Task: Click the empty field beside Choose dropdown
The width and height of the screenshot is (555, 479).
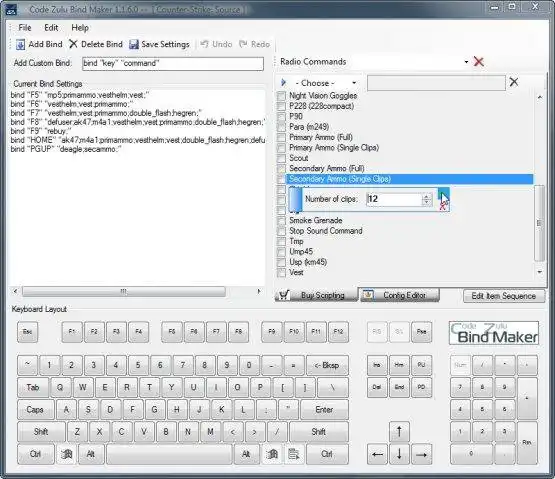Action: (436, 83)
